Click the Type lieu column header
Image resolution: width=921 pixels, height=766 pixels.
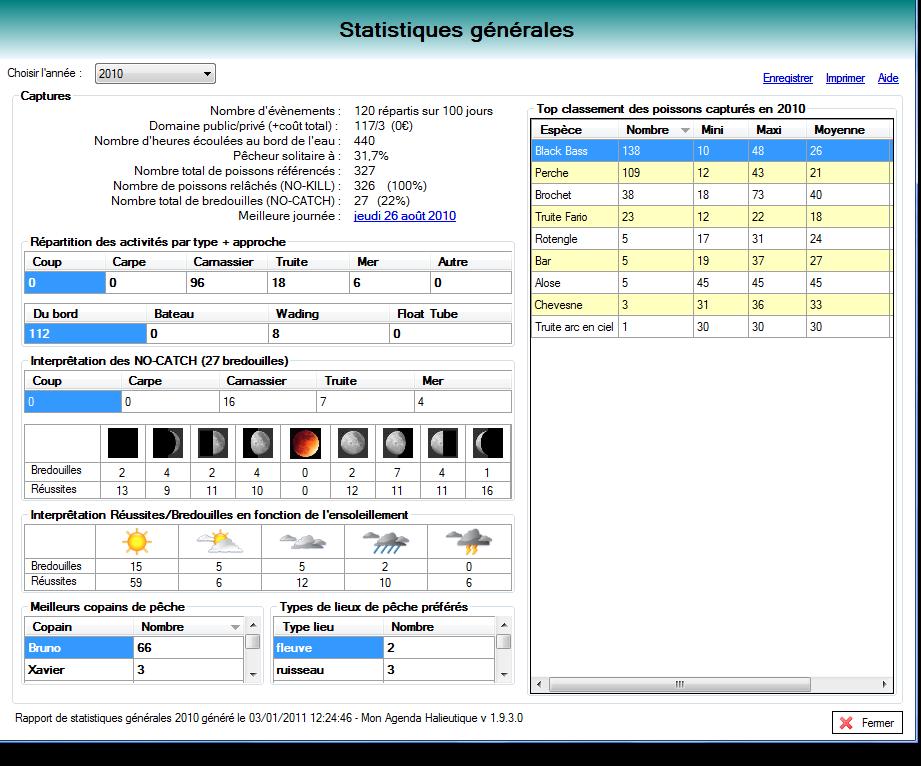click(328, 627)
